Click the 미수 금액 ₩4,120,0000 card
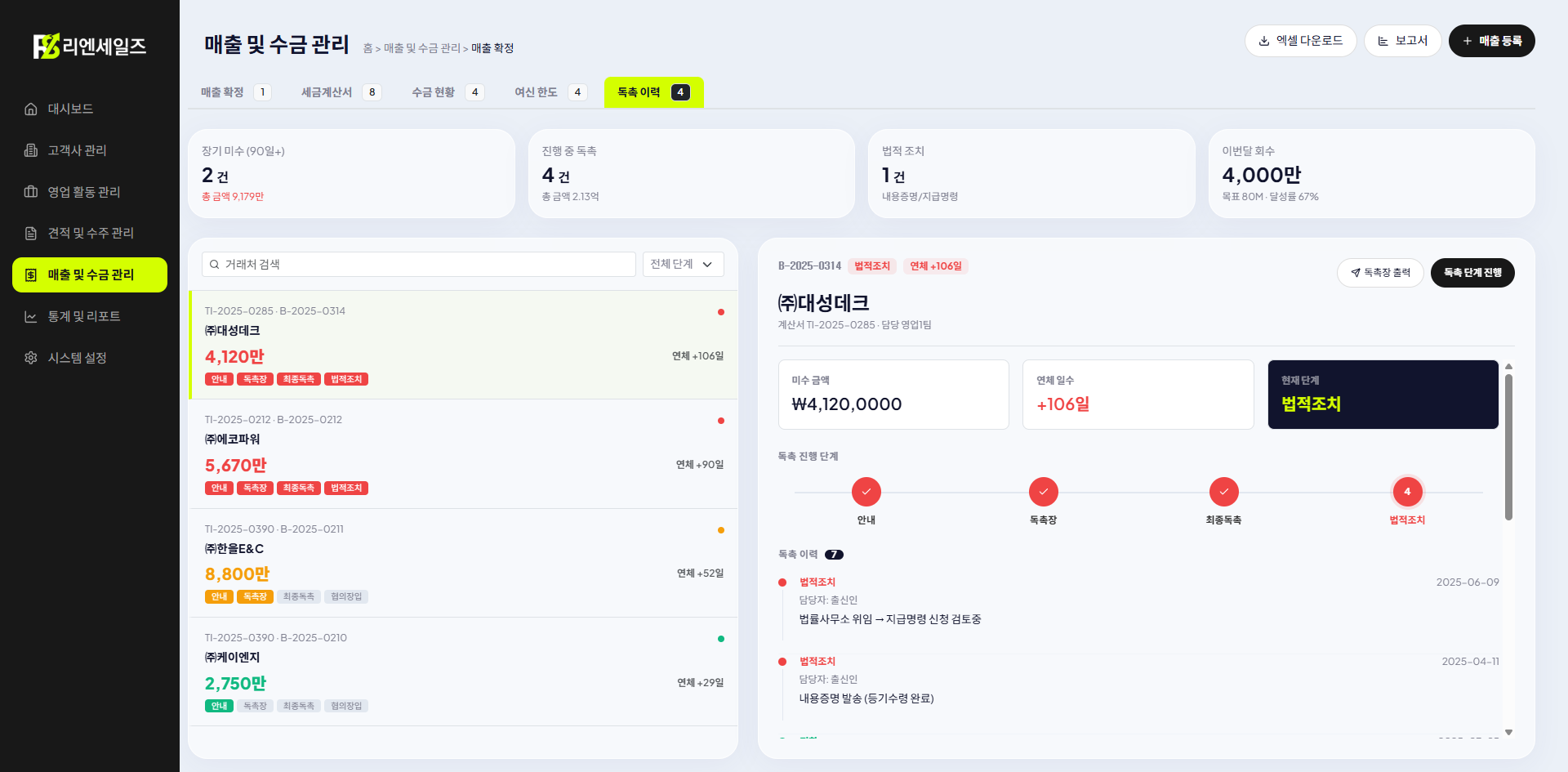The height and width of the screenshot is (772, 1568). pos(893,395)
